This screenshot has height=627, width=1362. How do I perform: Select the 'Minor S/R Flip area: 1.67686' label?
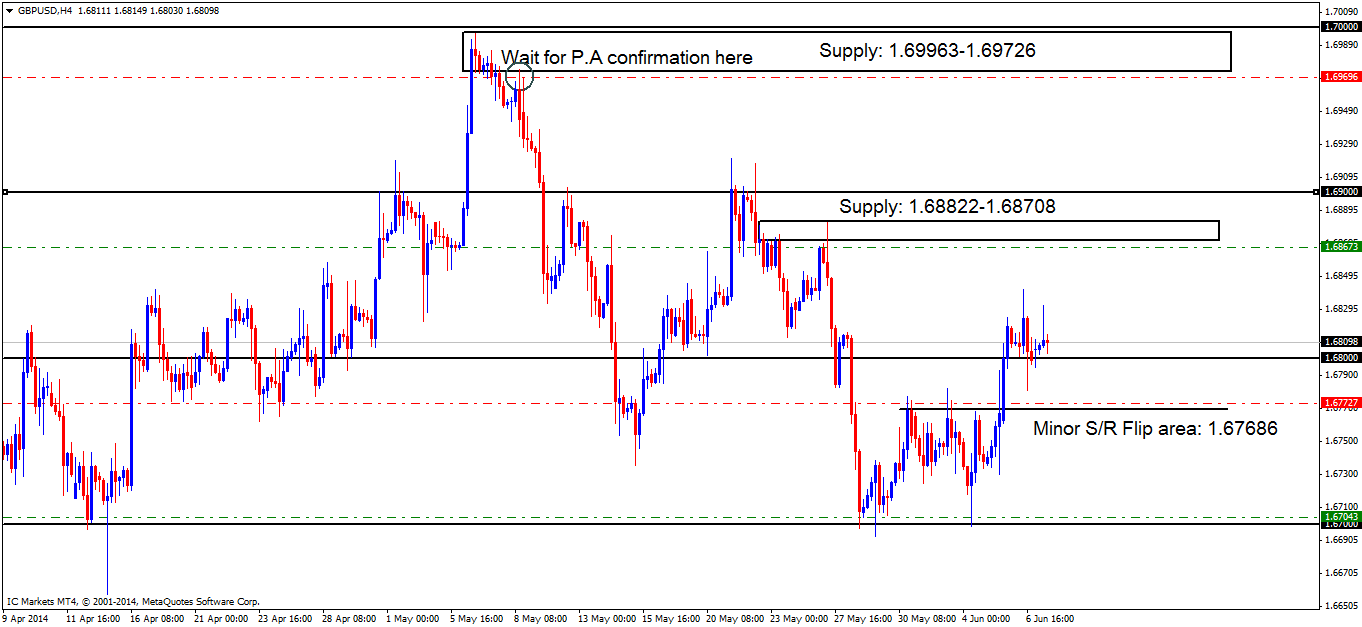(x=1155, y=428)
